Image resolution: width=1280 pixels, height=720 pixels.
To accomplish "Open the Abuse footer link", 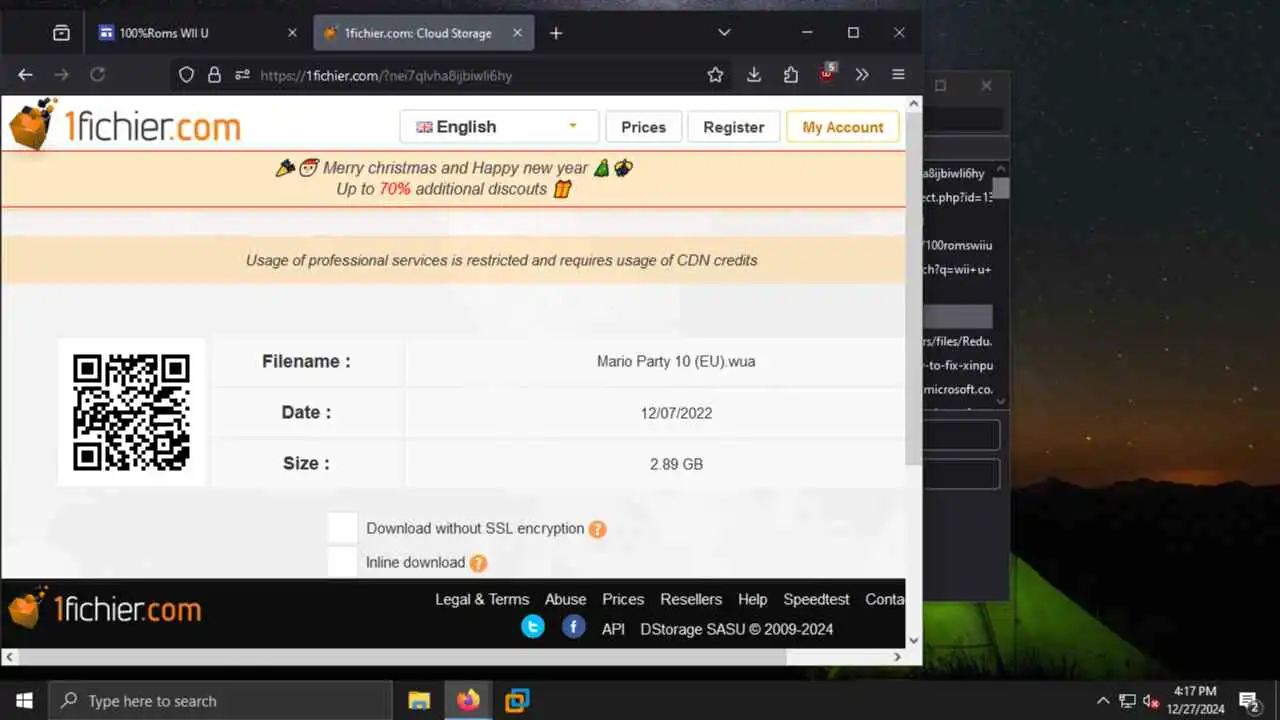I will click(565, 599).
